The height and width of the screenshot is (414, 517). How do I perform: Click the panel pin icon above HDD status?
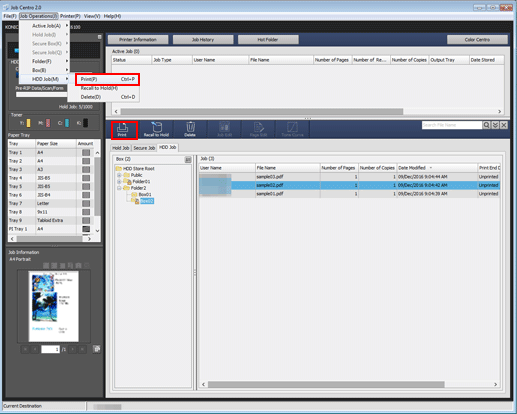pyautogui.click(x=99, y=37)
